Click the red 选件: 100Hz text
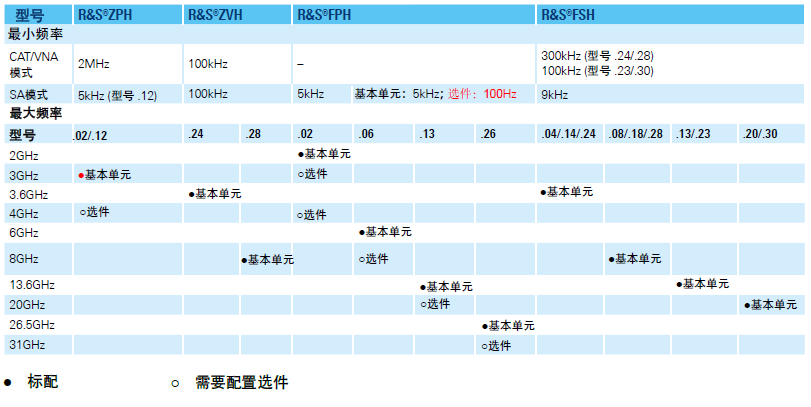Screen dimensions: 811x407 (482, 94)
